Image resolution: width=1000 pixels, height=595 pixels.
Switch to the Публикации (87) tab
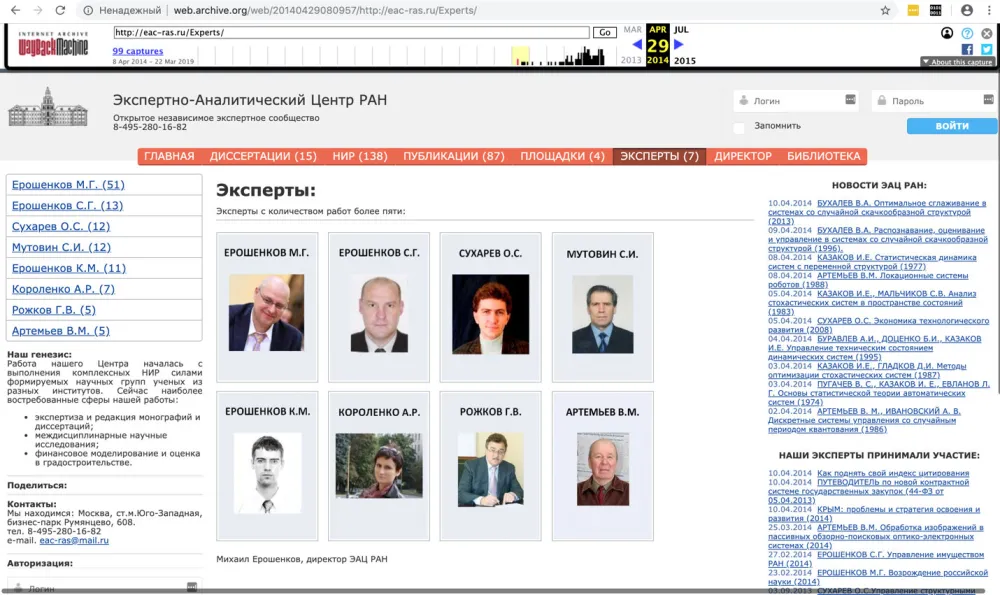pos(454,156)
